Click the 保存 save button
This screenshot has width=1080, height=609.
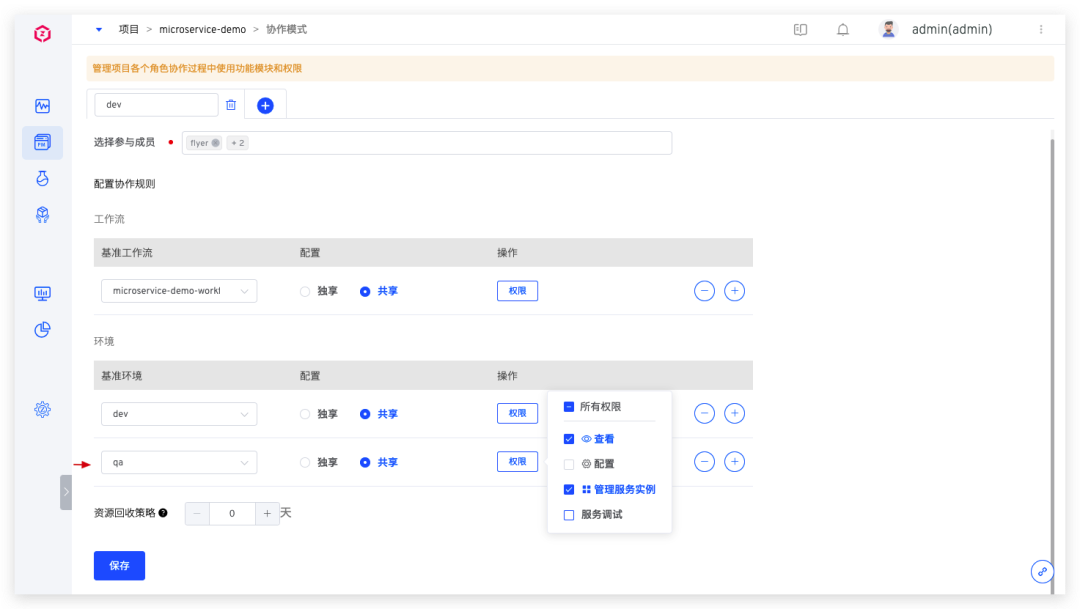click(x=119, y=565)
